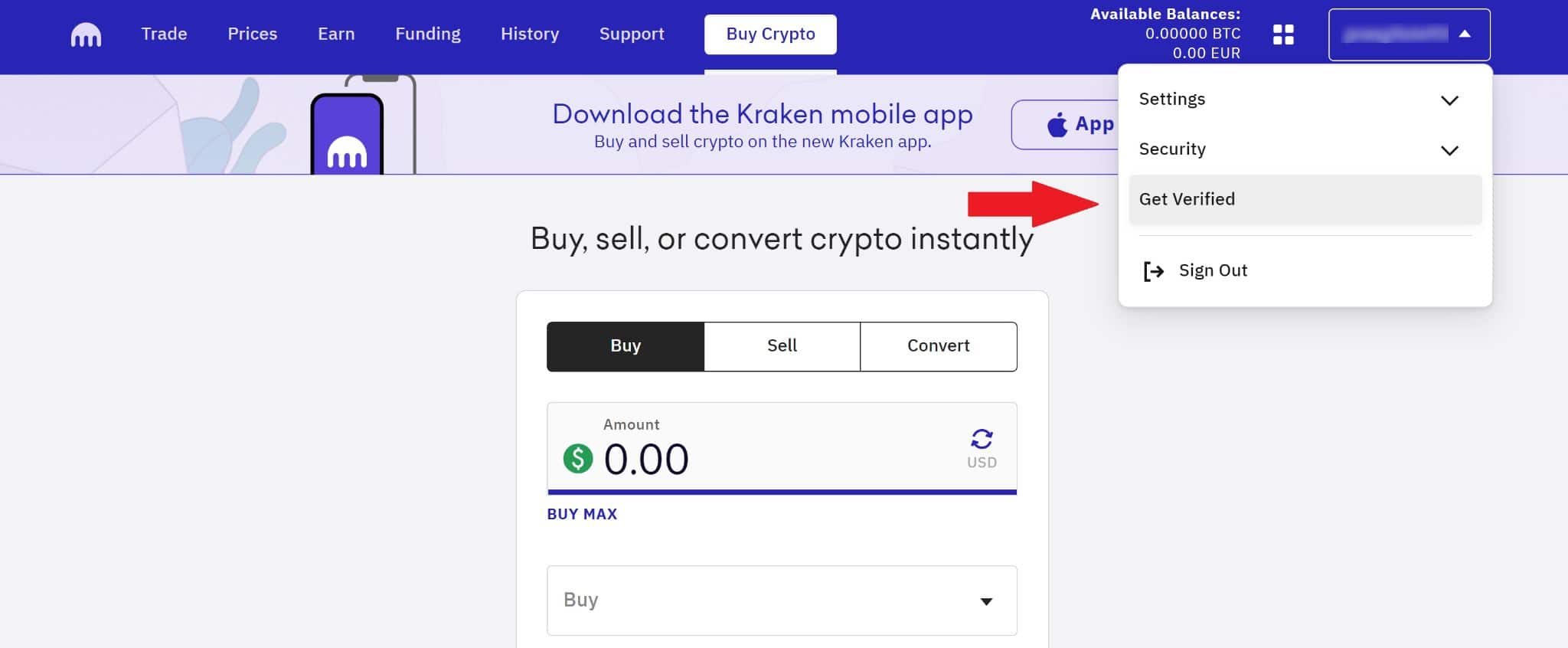Expand the Security section chevron
Viewport: 1568px width, 648px height.
pyautogui.click(x=1449, y=150)
